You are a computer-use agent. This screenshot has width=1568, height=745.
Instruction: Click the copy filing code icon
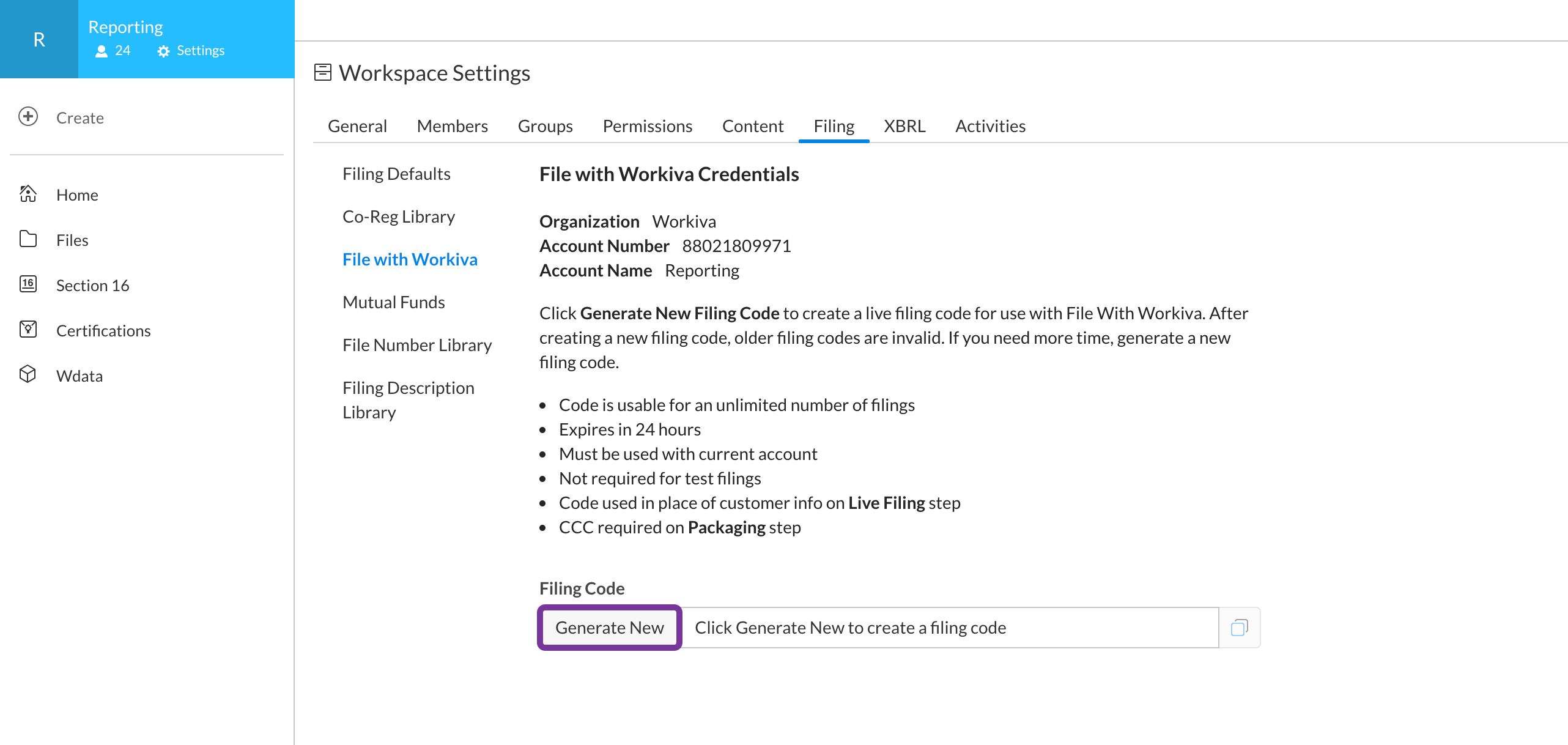point(1239,628)
